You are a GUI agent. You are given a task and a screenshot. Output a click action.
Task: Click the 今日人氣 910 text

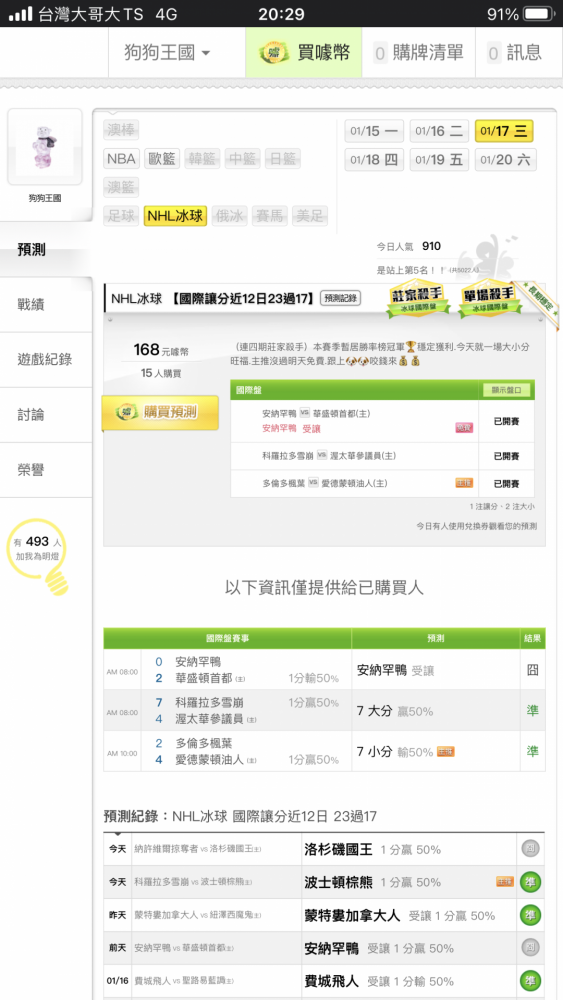pos(409,247)
